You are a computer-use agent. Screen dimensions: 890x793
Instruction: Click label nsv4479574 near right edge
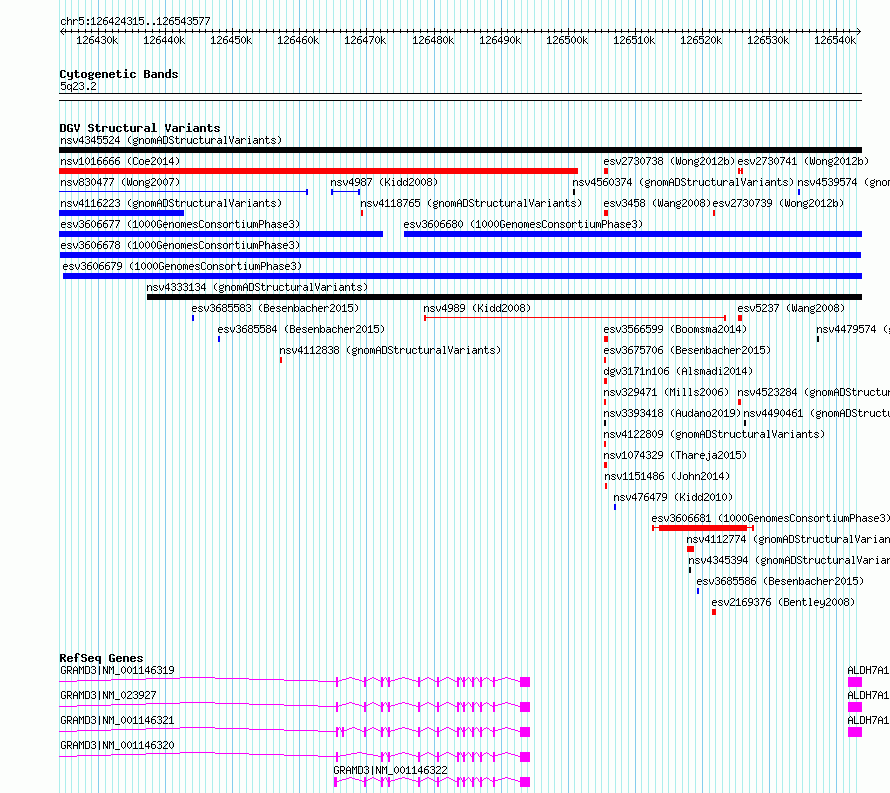click(853, 329)
